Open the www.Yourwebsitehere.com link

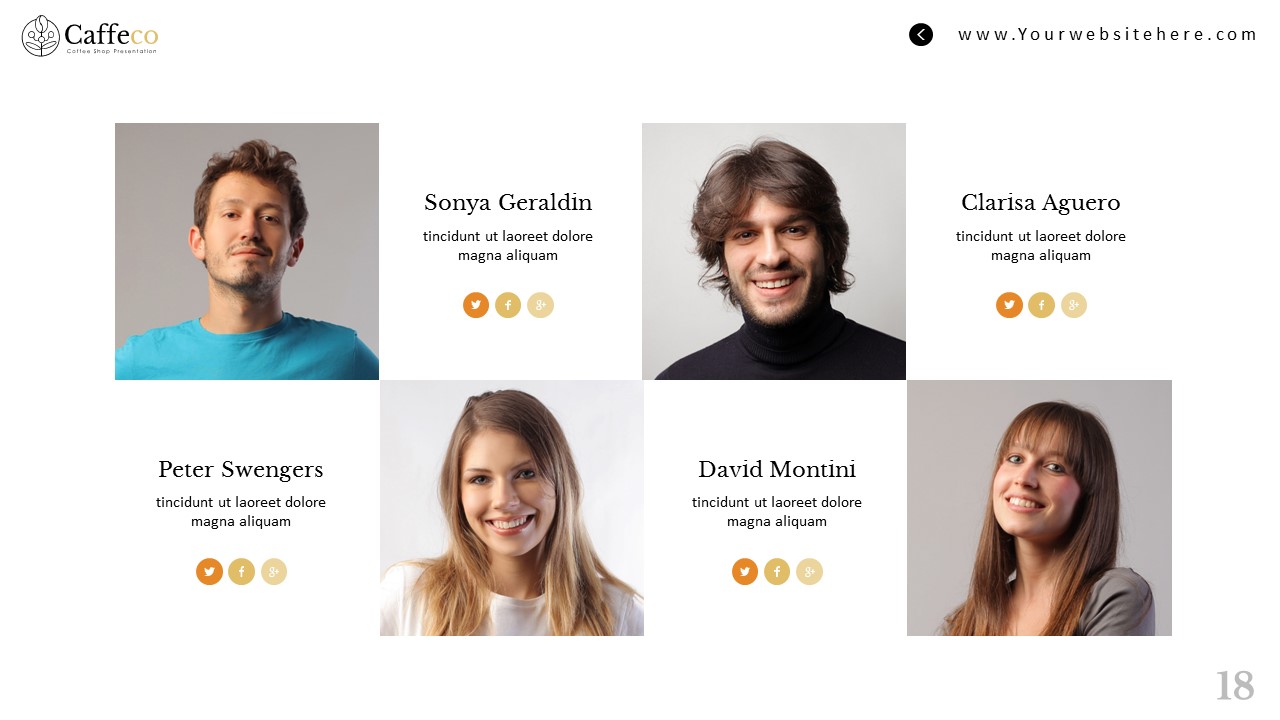tap(1107, 35)
